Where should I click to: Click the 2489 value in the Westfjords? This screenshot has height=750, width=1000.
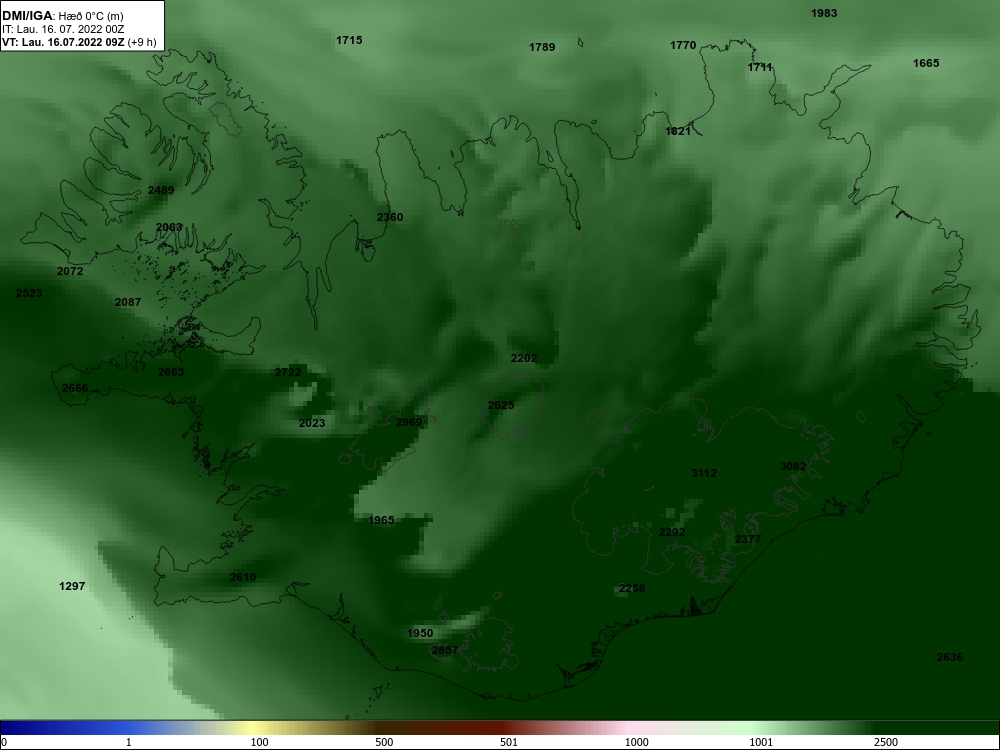[x=161, y=190]
